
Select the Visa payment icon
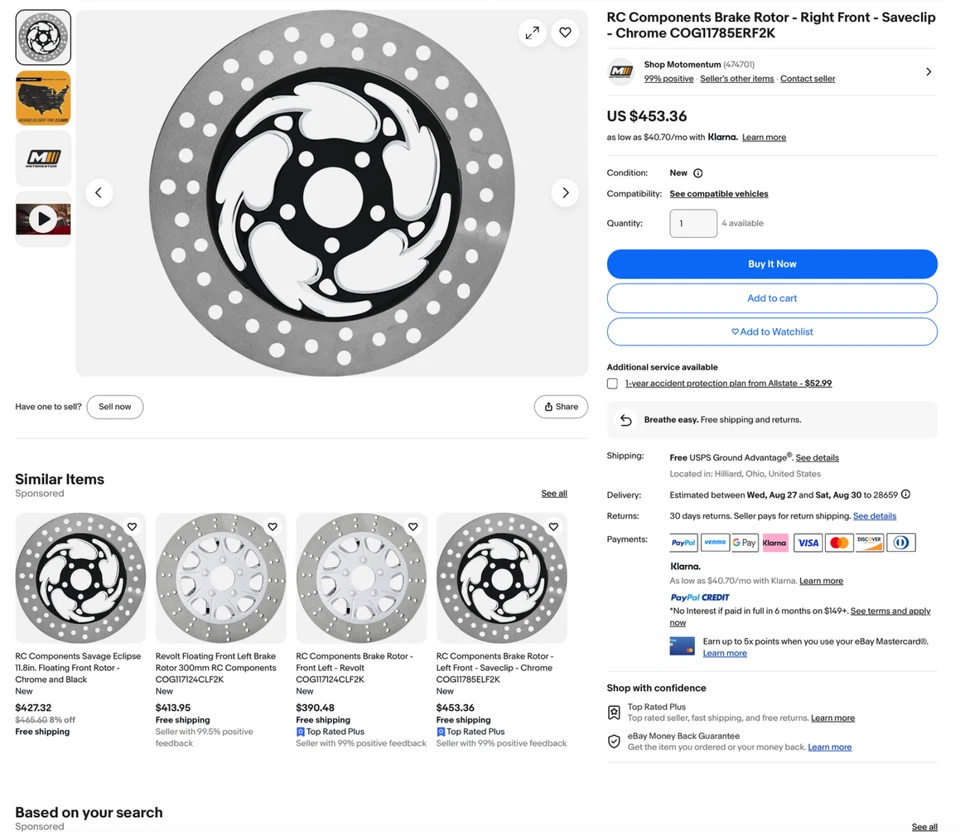[x=808, y=542]
